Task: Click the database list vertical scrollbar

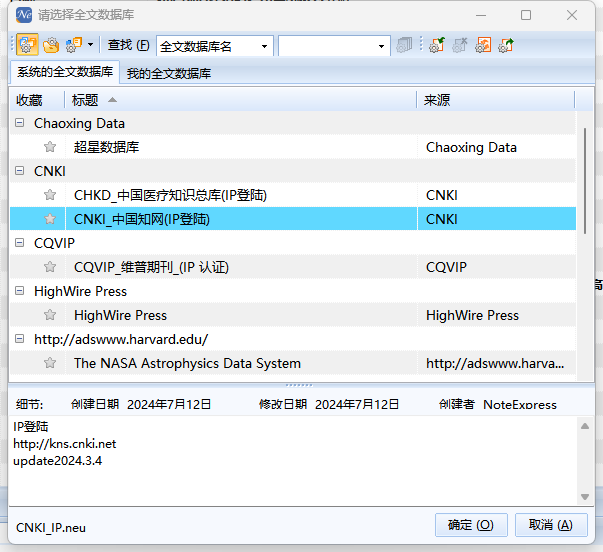Action: coord(585,181)
